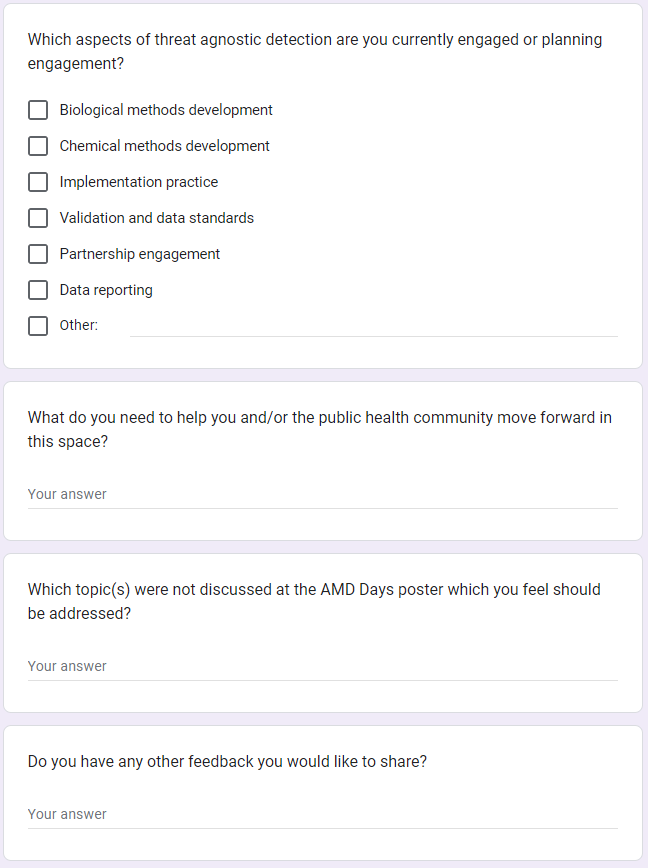Check the Biological methods development checkbox

click(x=38, y=110)
